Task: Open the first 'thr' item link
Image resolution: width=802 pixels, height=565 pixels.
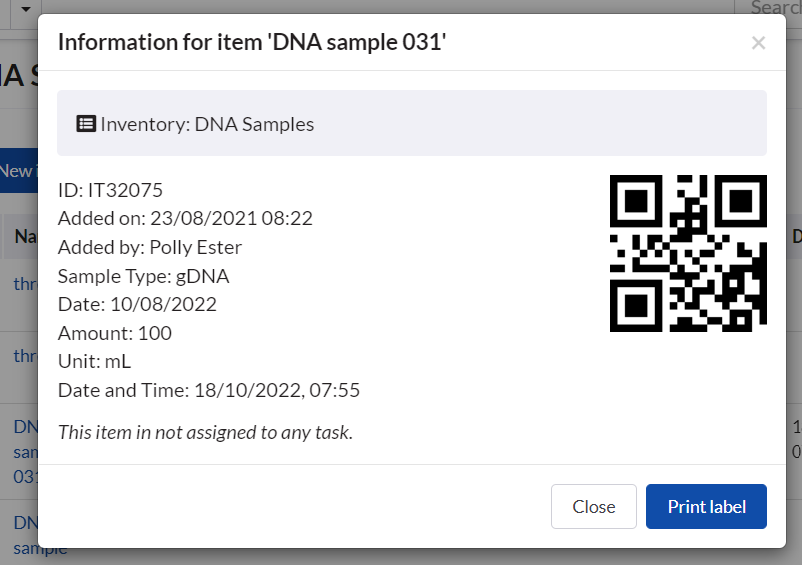Action: pyautogui.click(x=24, y=283)
